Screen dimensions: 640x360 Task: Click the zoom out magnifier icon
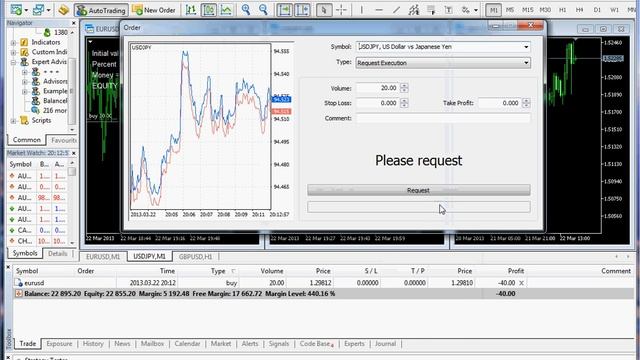click(263, 10)
